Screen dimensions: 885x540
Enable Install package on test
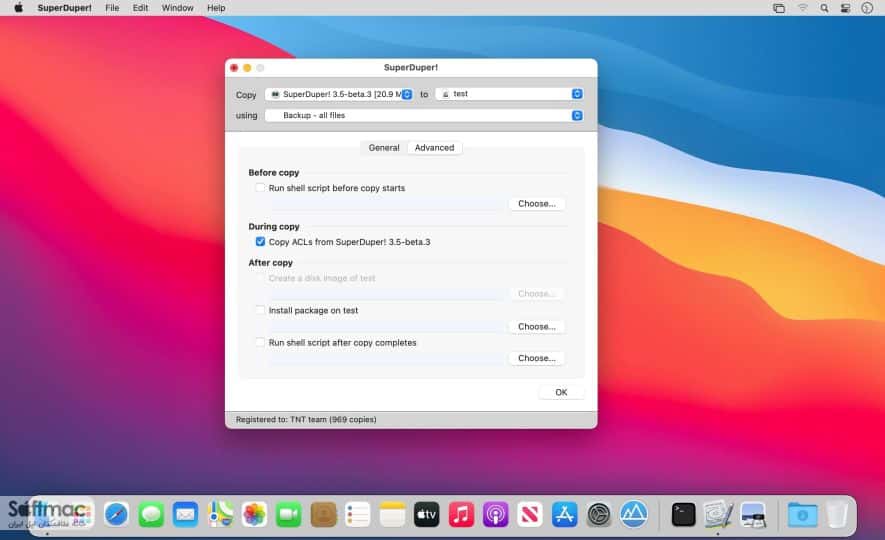(x=260, y=310)
